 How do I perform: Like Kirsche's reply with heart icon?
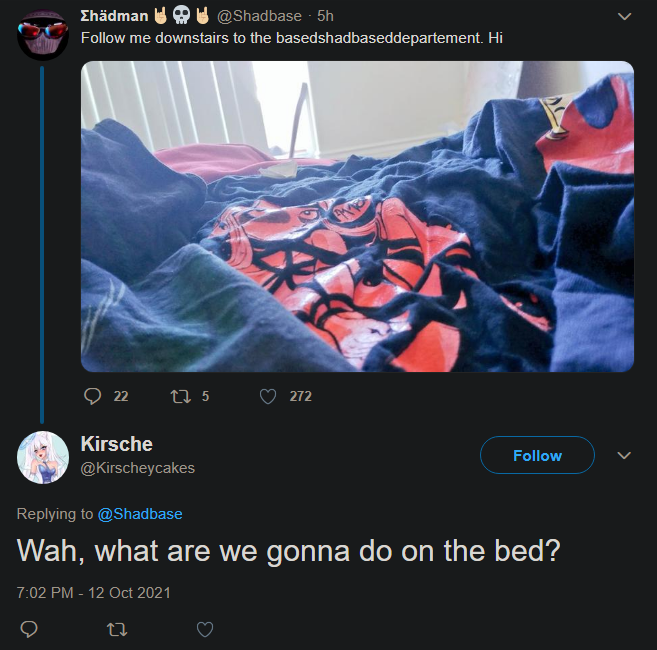[x=205, y=629]
